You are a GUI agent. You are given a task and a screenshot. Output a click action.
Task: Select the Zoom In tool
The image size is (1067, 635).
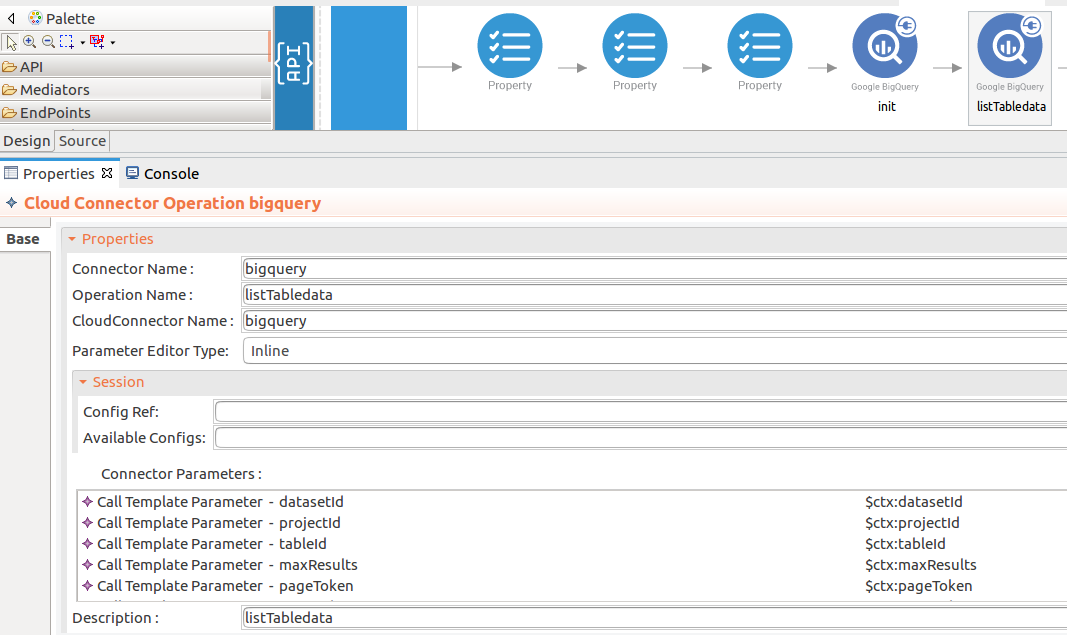(29, 42)
